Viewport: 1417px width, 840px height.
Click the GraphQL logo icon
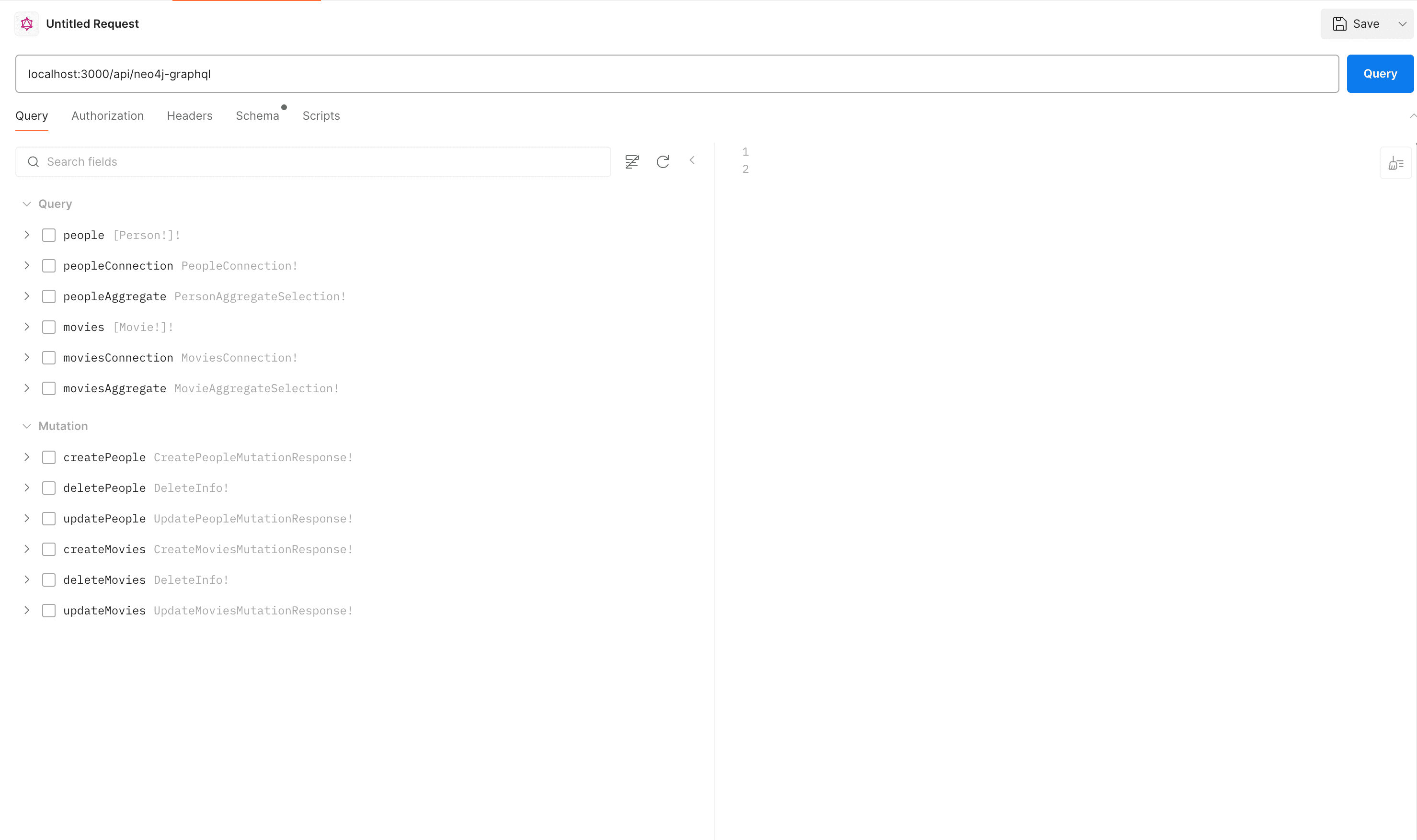pos(27,24)
